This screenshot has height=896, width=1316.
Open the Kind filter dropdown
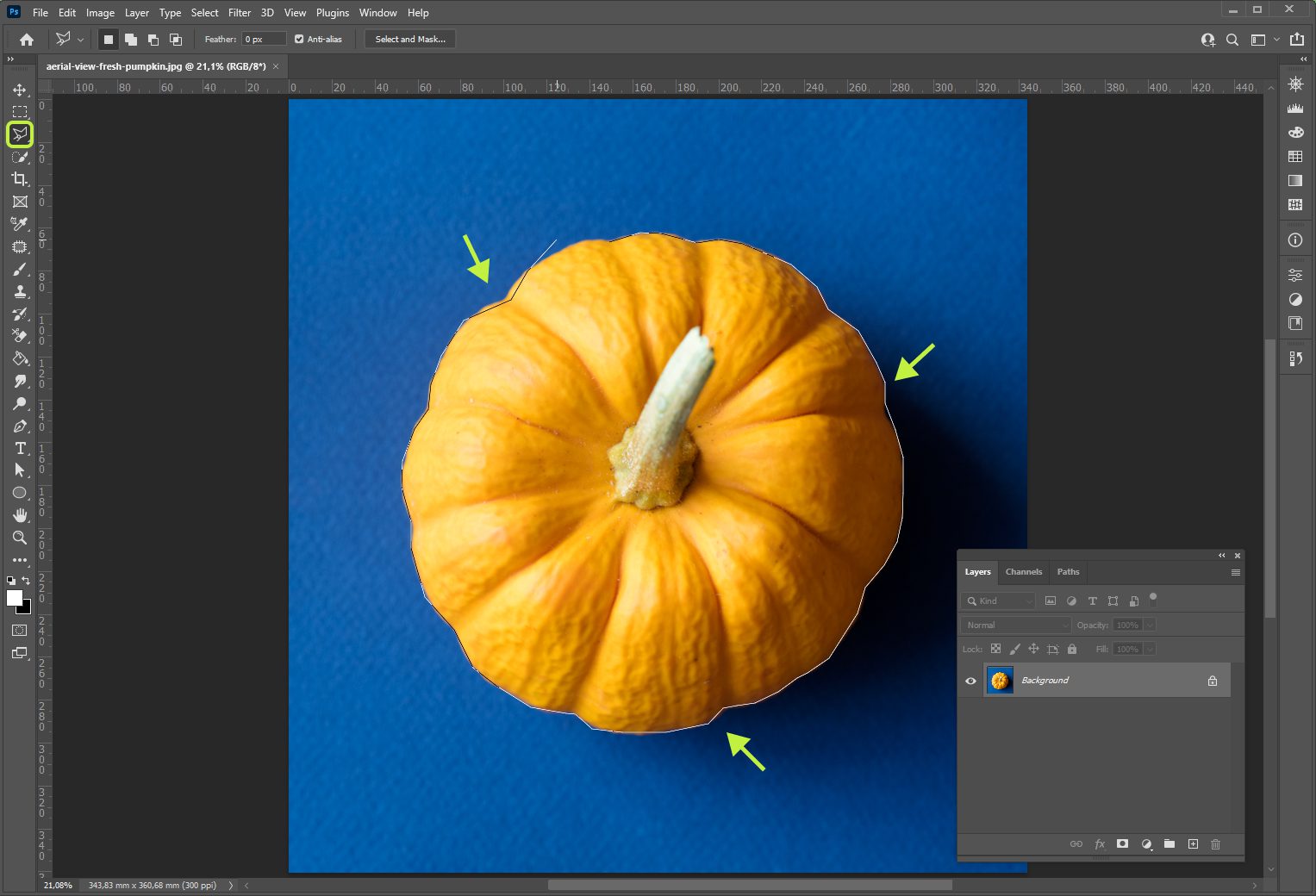click(x=998, y=600)
